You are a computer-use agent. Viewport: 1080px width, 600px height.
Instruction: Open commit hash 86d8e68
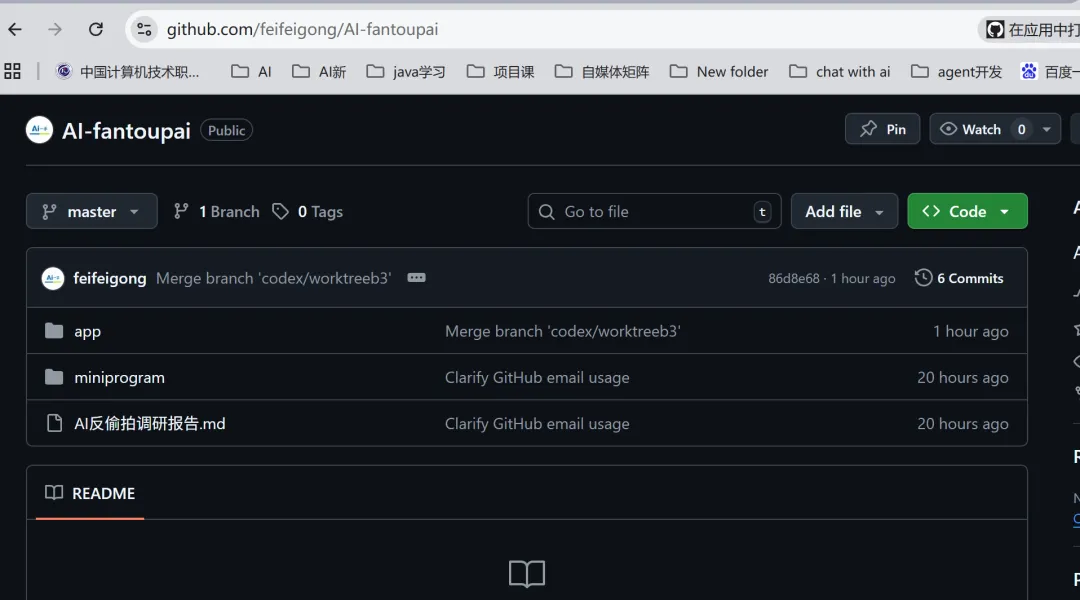794,278
